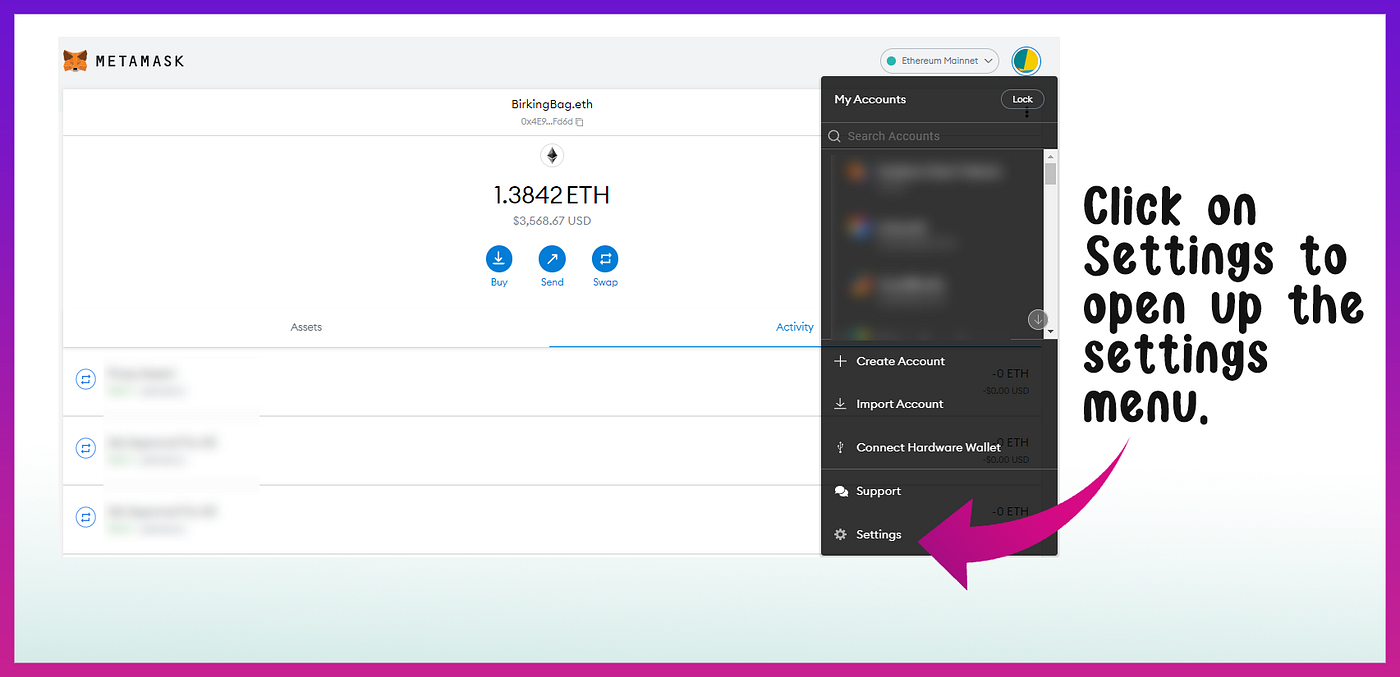Click the second activity swap icon

[x=86, y=448]
